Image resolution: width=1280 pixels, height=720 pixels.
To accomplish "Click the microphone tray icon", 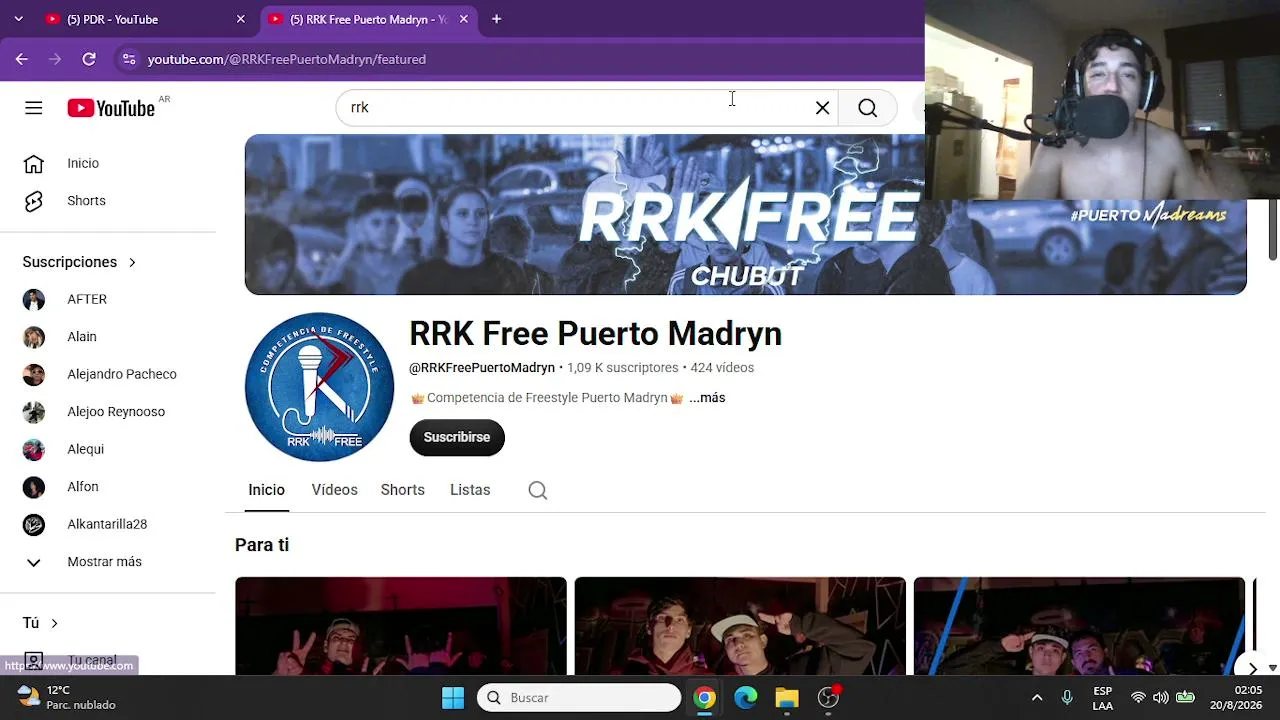I will click(1067, 698).
